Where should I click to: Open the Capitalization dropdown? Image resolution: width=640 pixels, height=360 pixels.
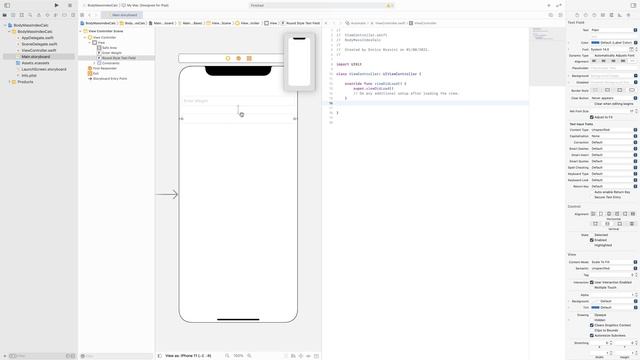613,136
